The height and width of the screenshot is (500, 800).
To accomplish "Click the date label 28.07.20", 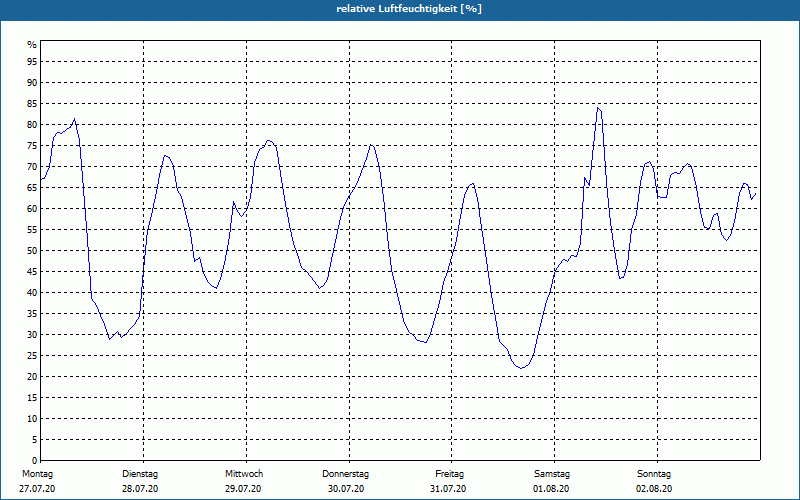I will (140, 489).
